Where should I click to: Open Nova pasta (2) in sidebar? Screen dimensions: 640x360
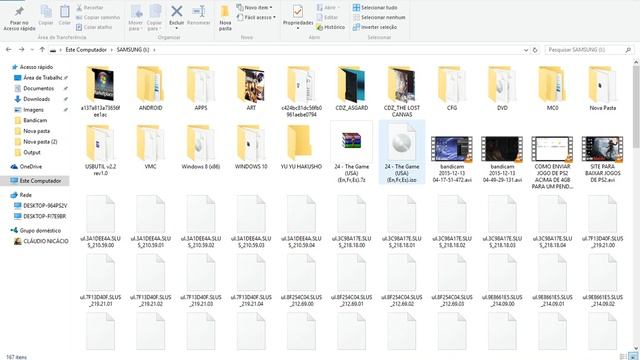[x=36, y=142]
